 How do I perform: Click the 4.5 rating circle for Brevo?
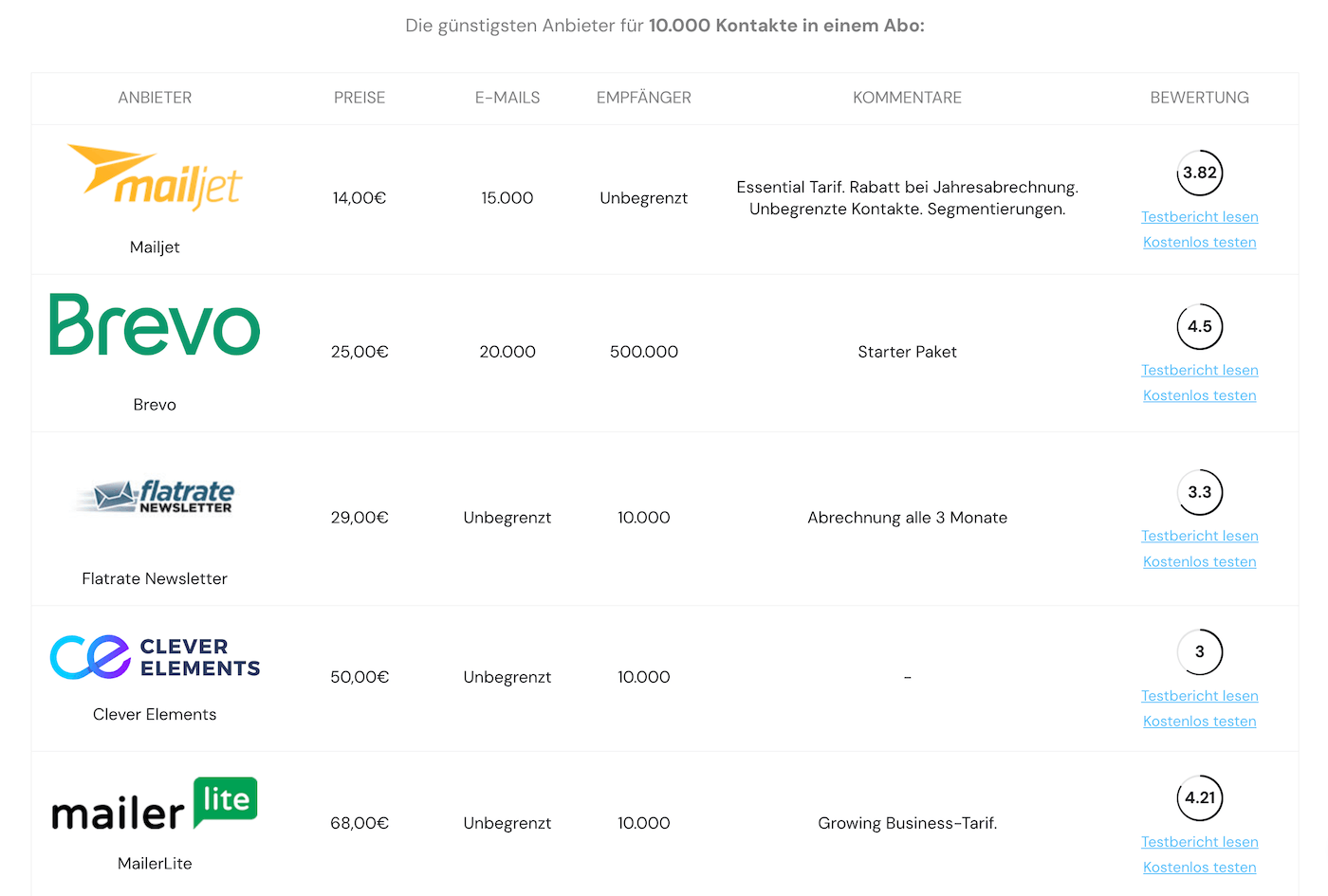[1200, 327]
